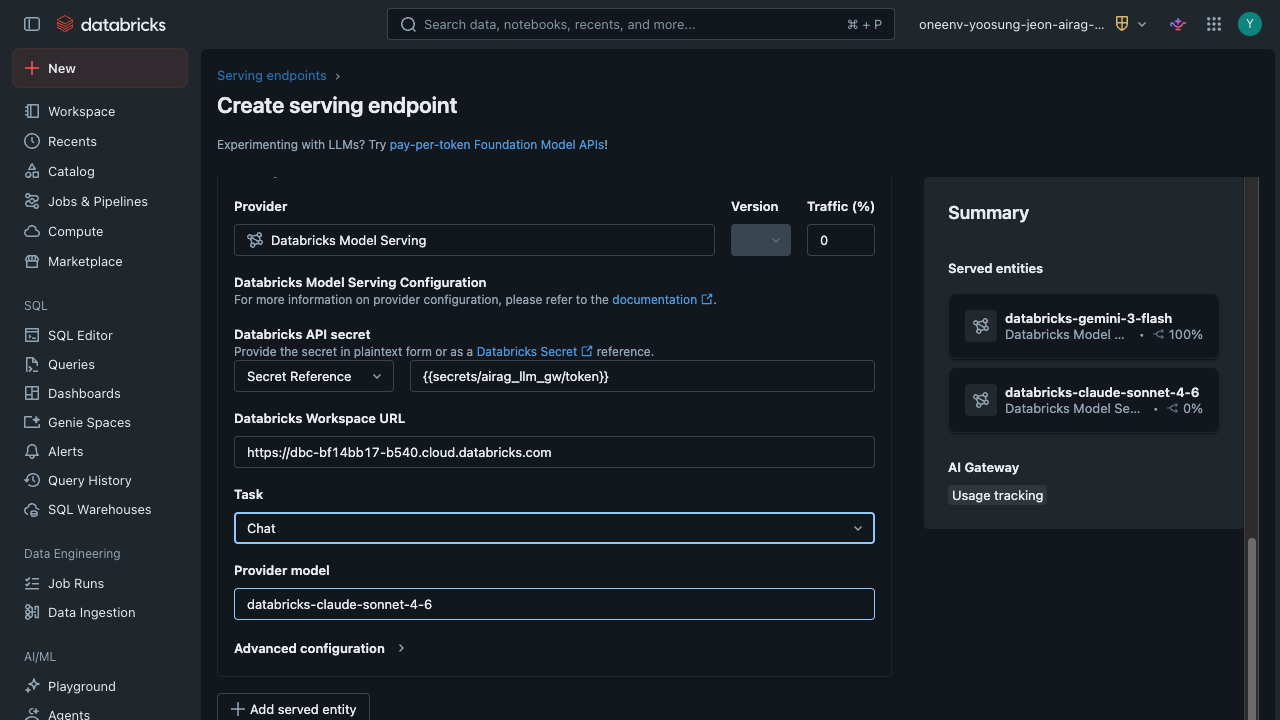Viewport: 1280px width, 720px height.
Task: Click the Job Runs icon
Action: (x=32, y=583)
